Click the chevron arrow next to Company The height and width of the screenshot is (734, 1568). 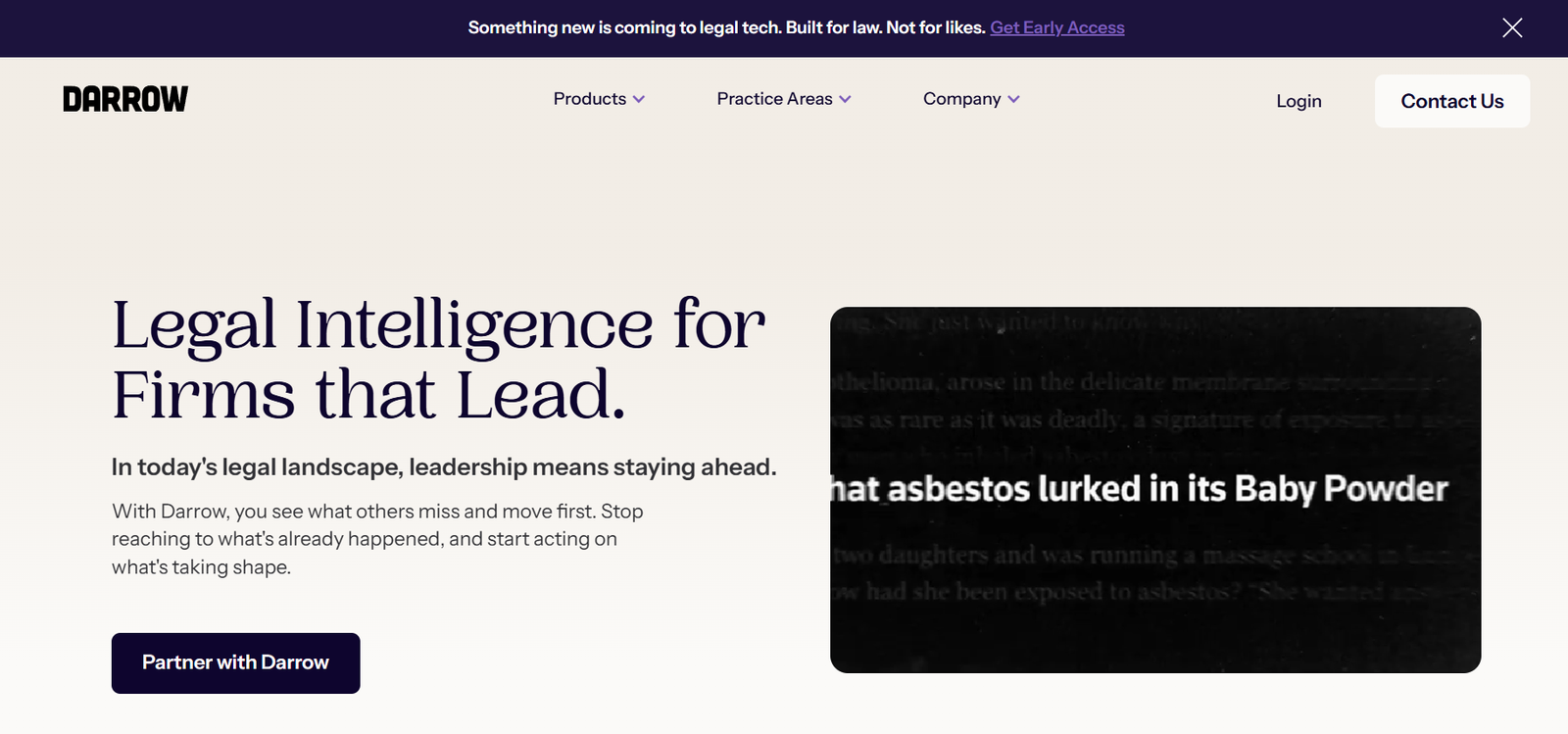(1013, 99)
